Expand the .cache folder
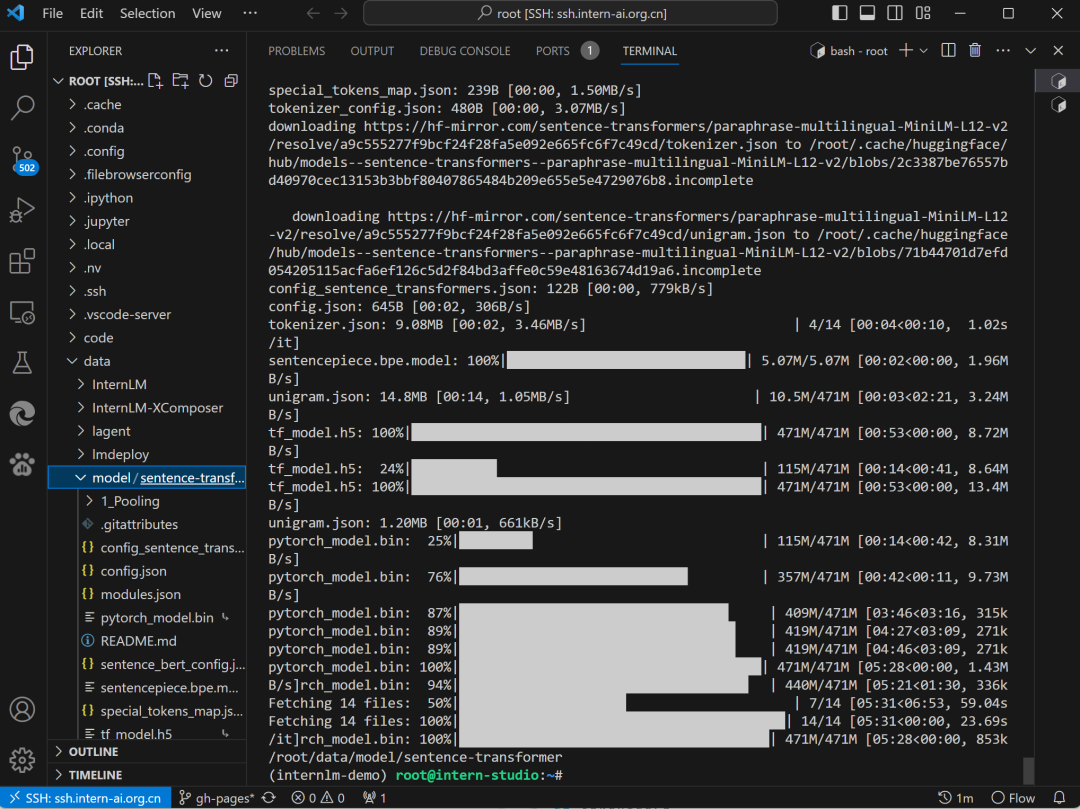Image resolution: width=1080 pixels, height=809 pixels. click(x=147, y=104)
